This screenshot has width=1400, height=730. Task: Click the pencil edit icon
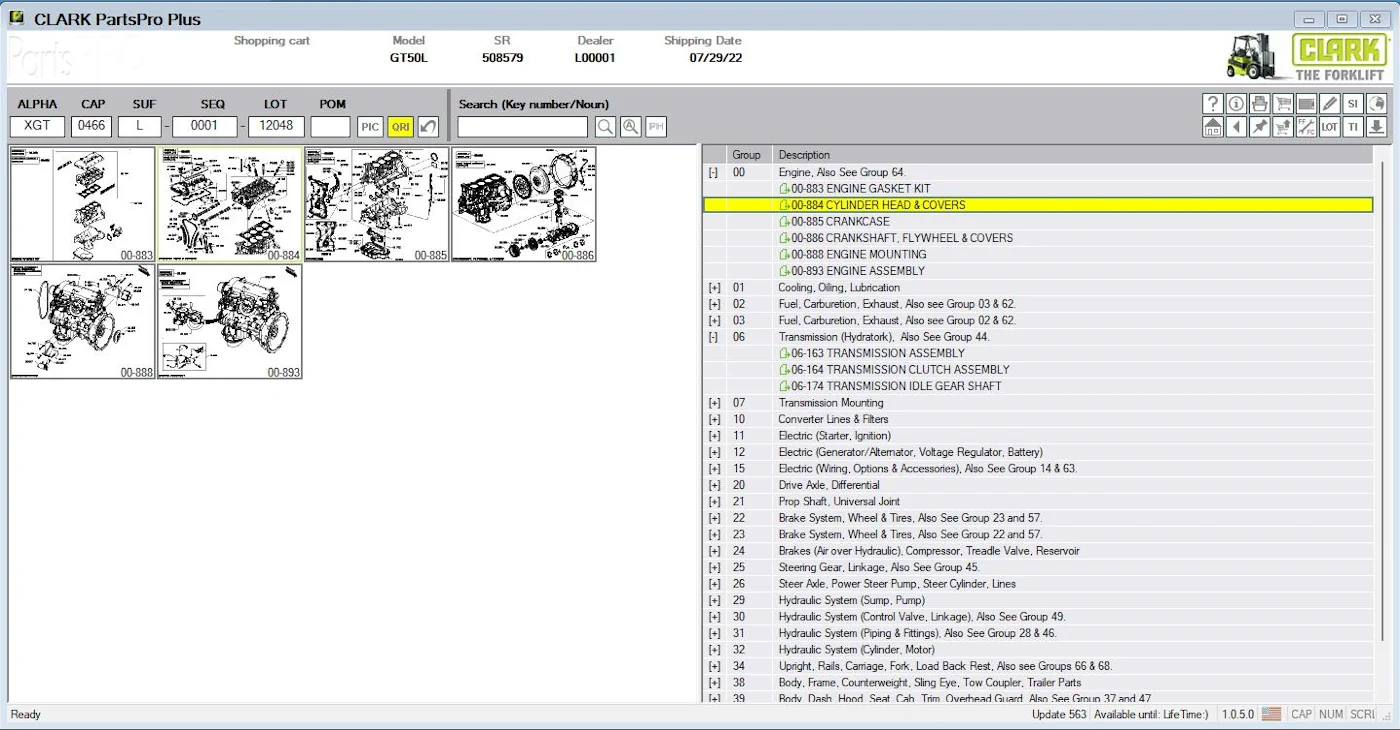(x=1330, y=103)
